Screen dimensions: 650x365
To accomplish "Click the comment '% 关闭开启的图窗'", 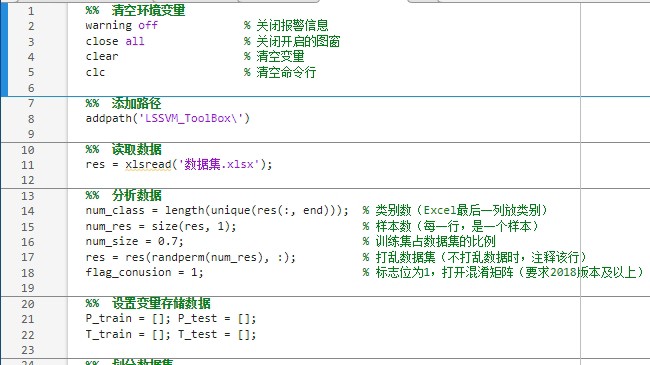I will click(x=292, y=41).
